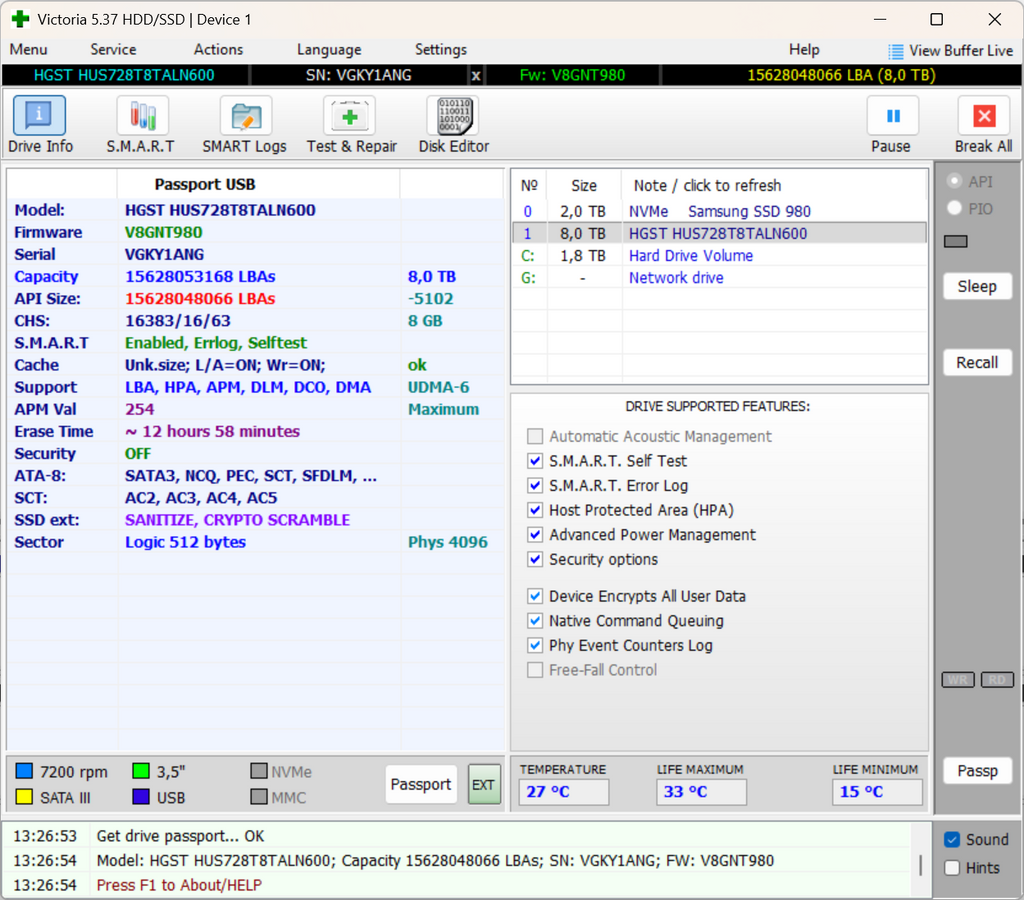The width and height of the screenshot is (1024, 900).
Task: Click the red Break All icon
Action: (x=984, y=116)
